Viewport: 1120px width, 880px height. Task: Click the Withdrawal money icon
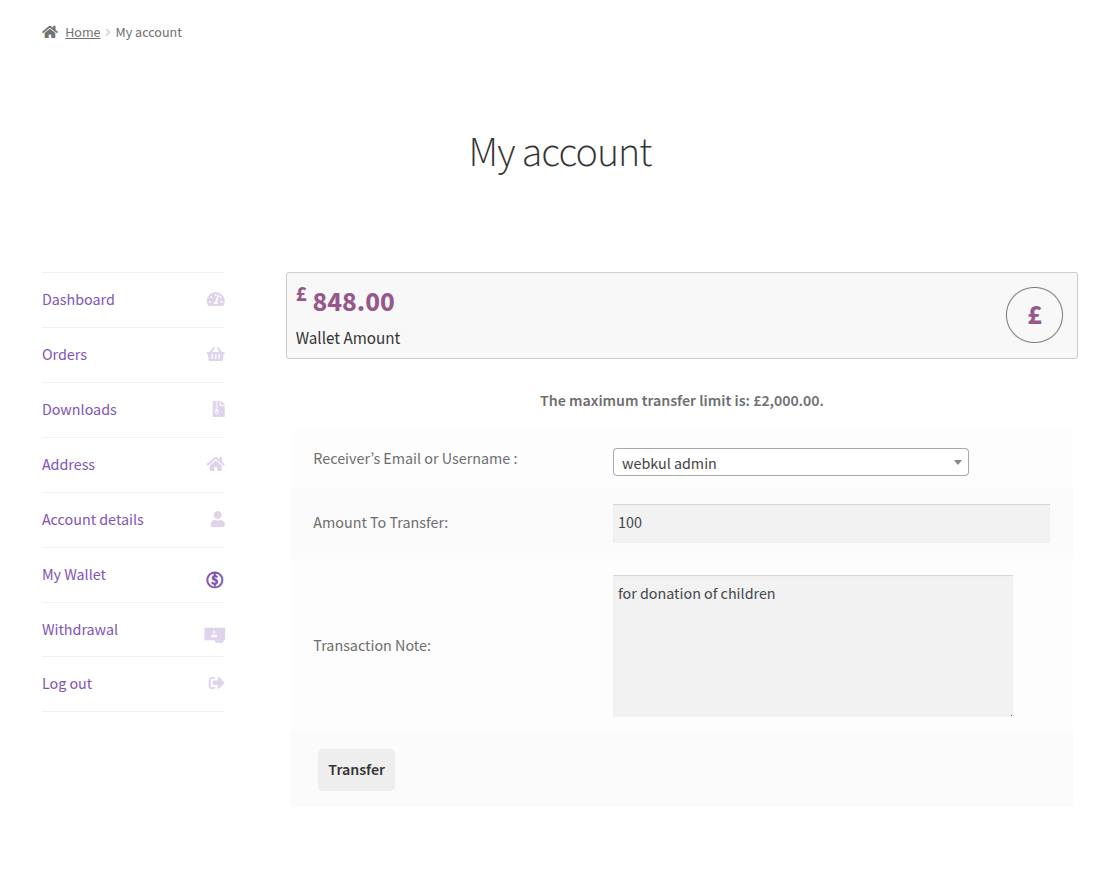click(214, 634)
